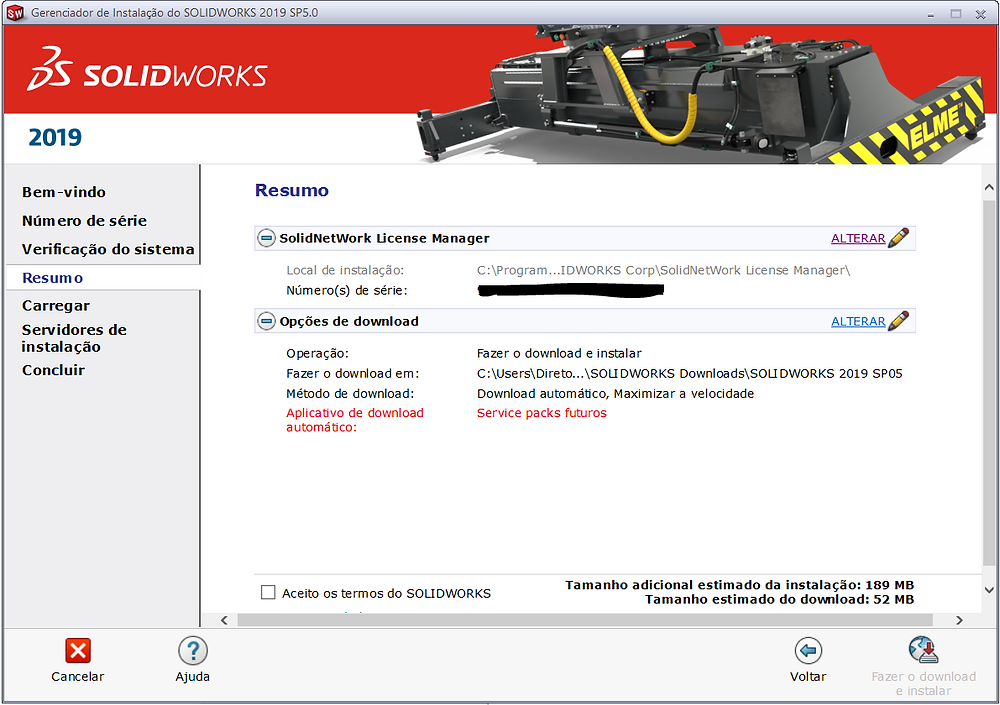This screenshot has width=1000, height=705.
Task: Go to the Número de série step
Action: 84,221
